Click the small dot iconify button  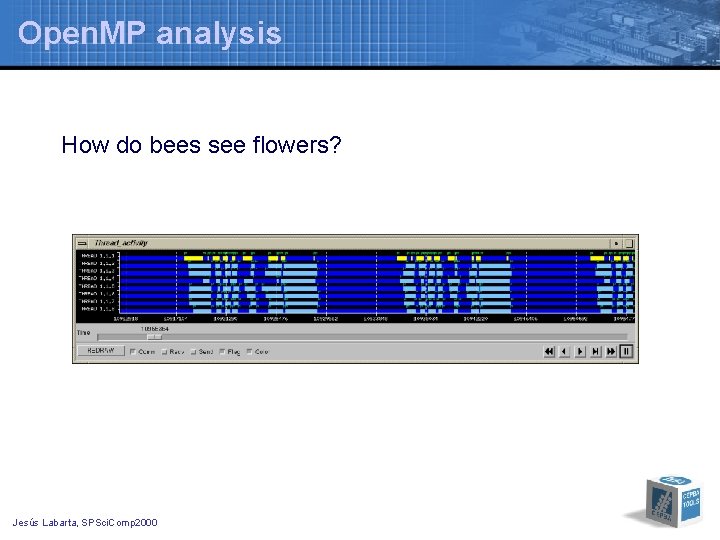616,243
